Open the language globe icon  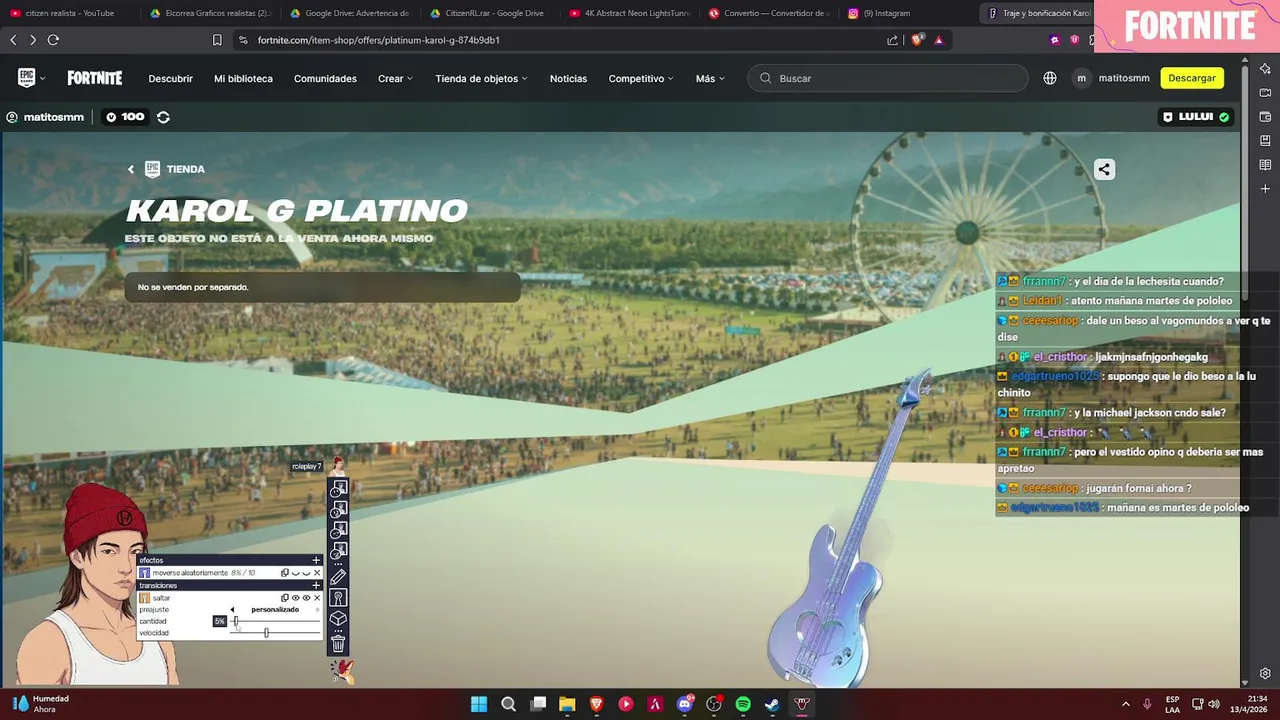(1050, 78)
